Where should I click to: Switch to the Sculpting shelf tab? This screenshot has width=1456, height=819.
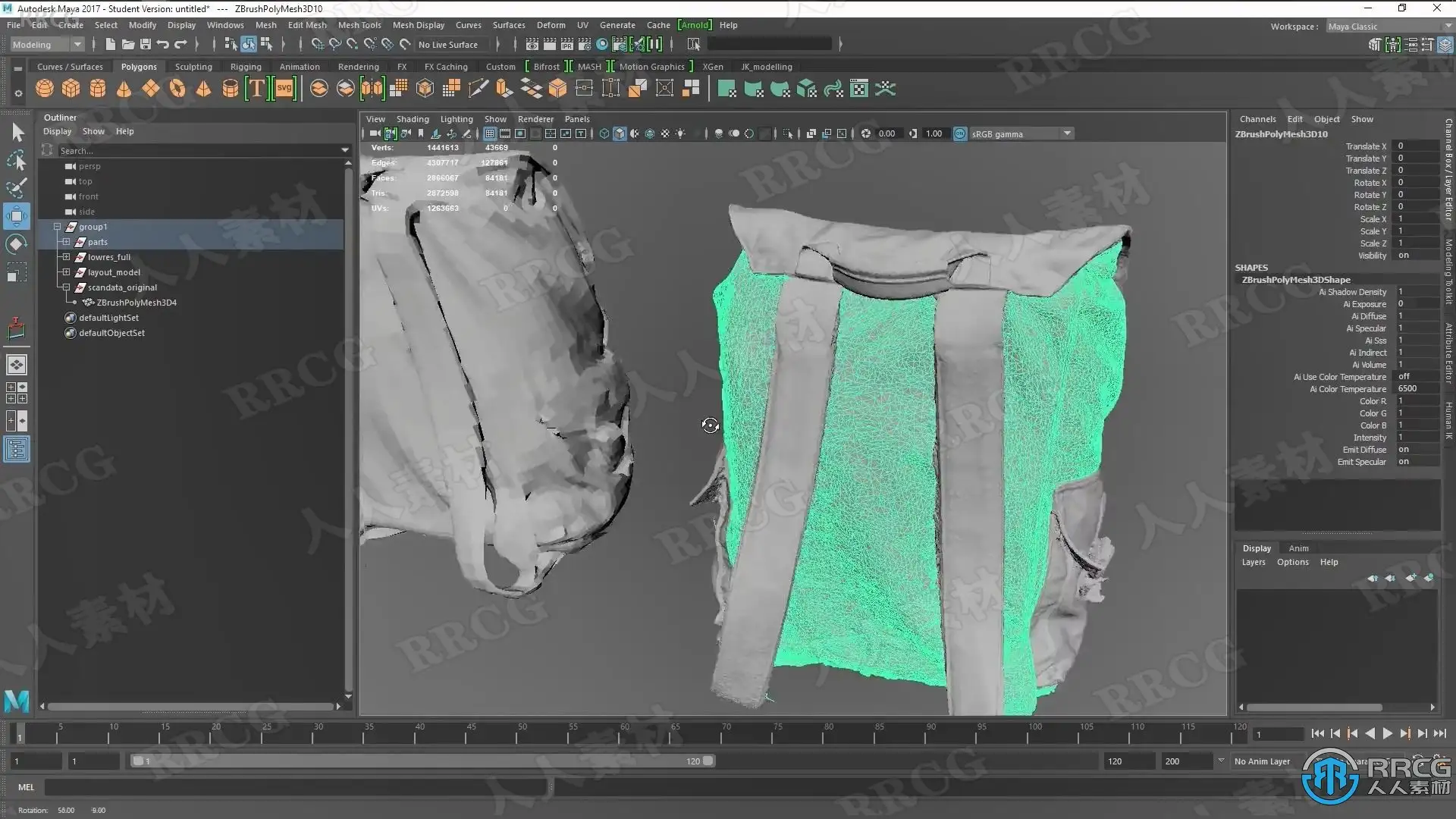point(193,67)
